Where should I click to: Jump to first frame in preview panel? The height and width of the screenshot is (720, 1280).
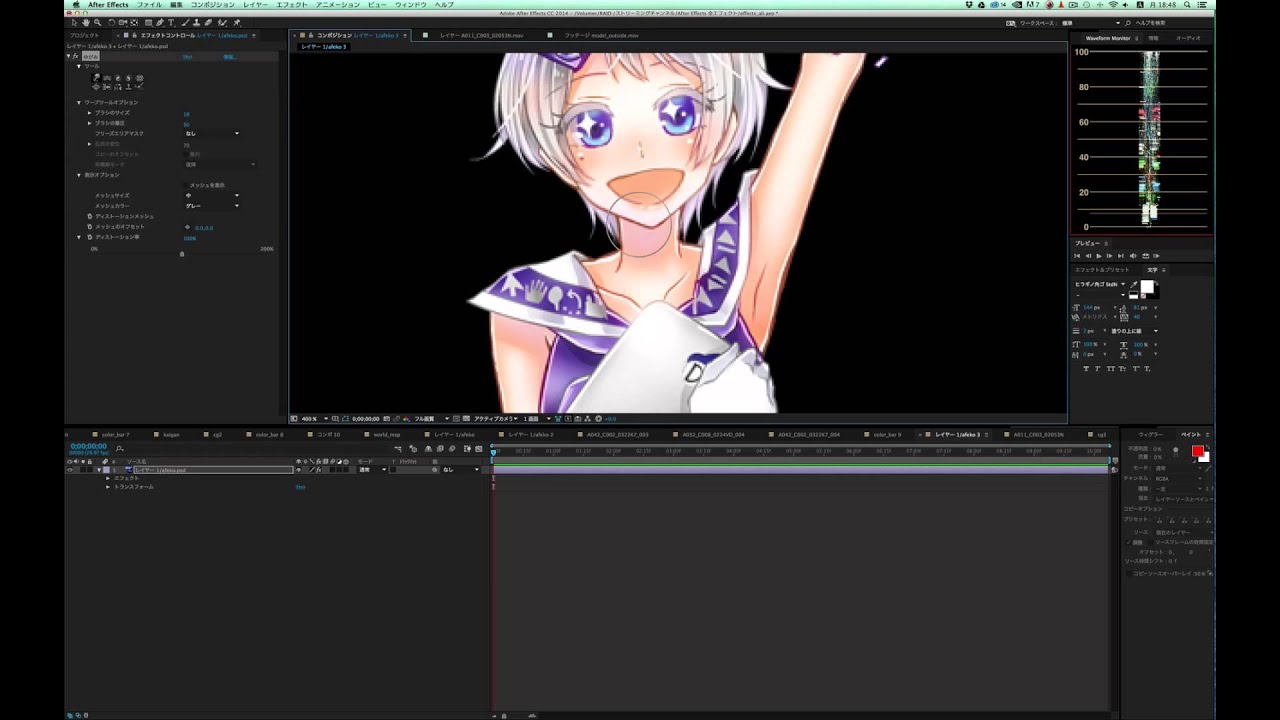(1077, 256)
